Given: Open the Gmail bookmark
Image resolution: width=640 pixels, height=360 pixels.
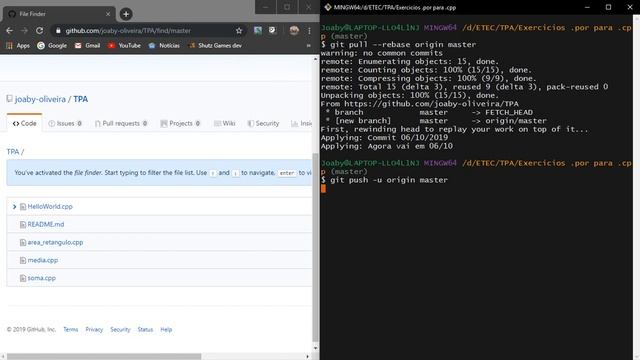Looking at the screenshot, I should click(x=87, y=46).
